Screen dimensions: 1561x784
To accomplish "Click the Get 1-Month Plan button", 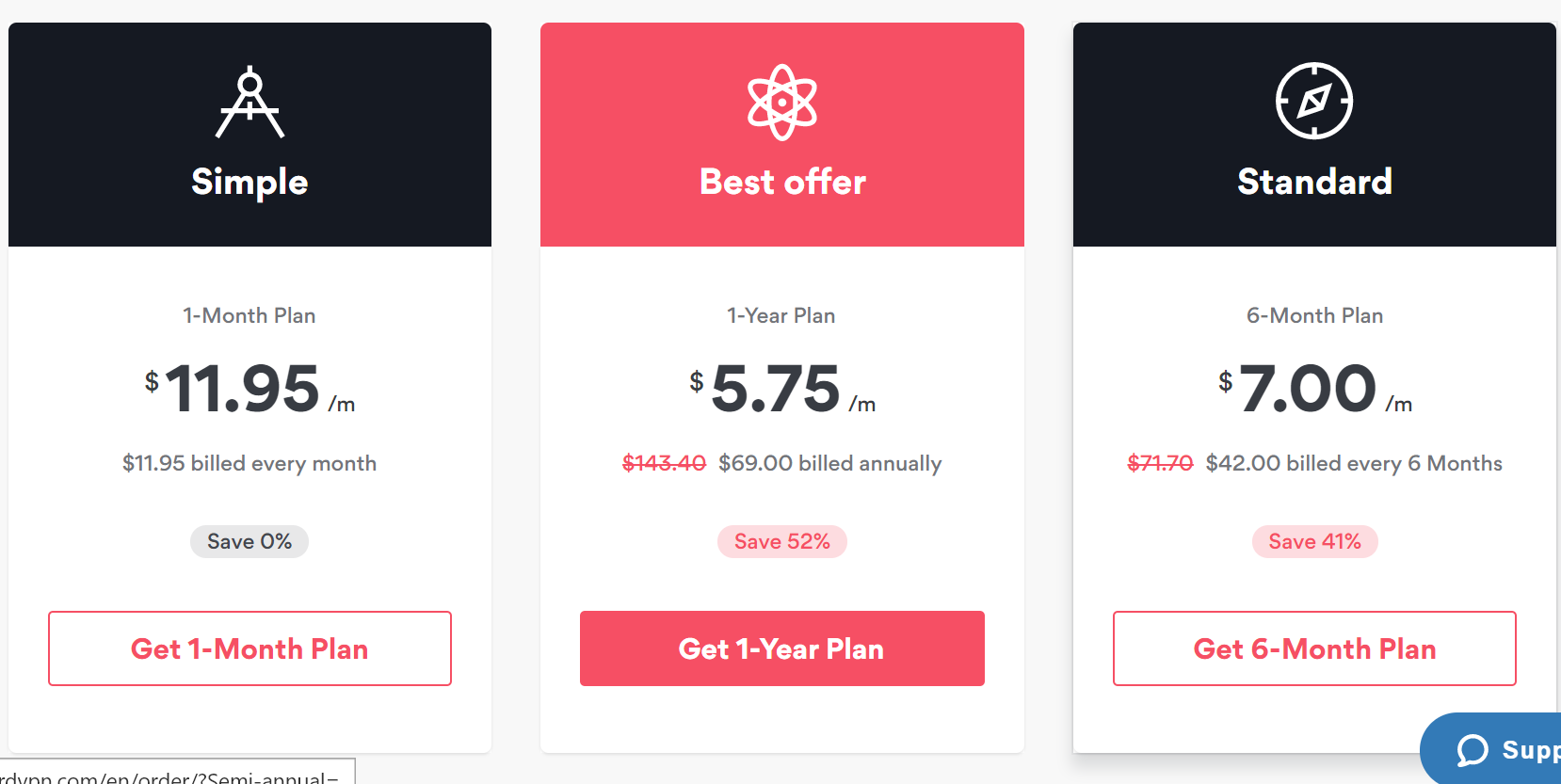I will click(249, 648).
